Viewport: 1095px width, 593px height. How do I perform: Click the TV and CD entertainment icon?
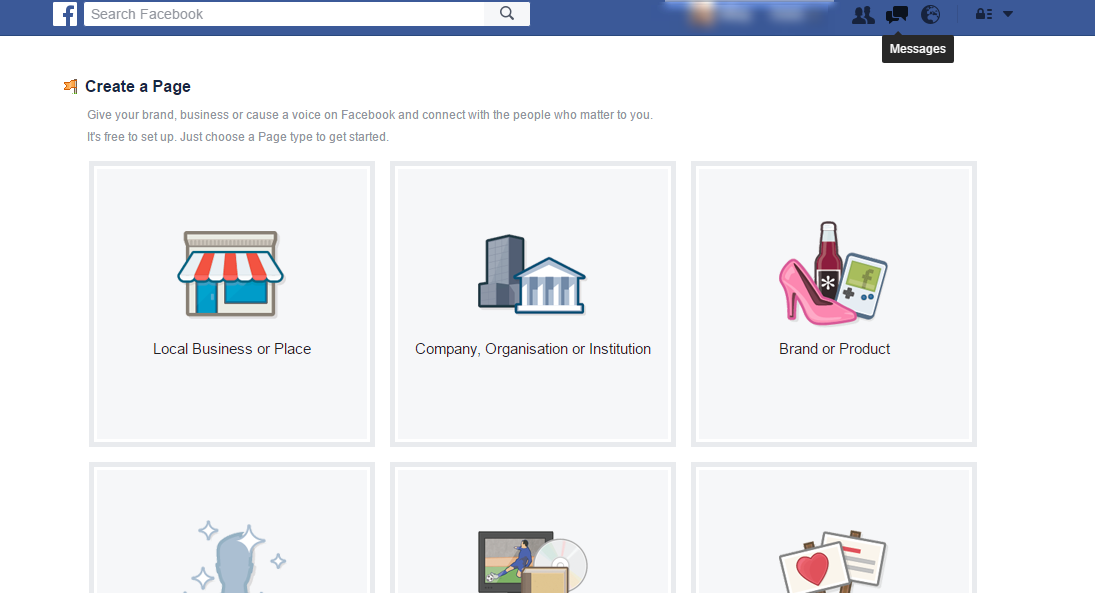[x=533, y=562]
